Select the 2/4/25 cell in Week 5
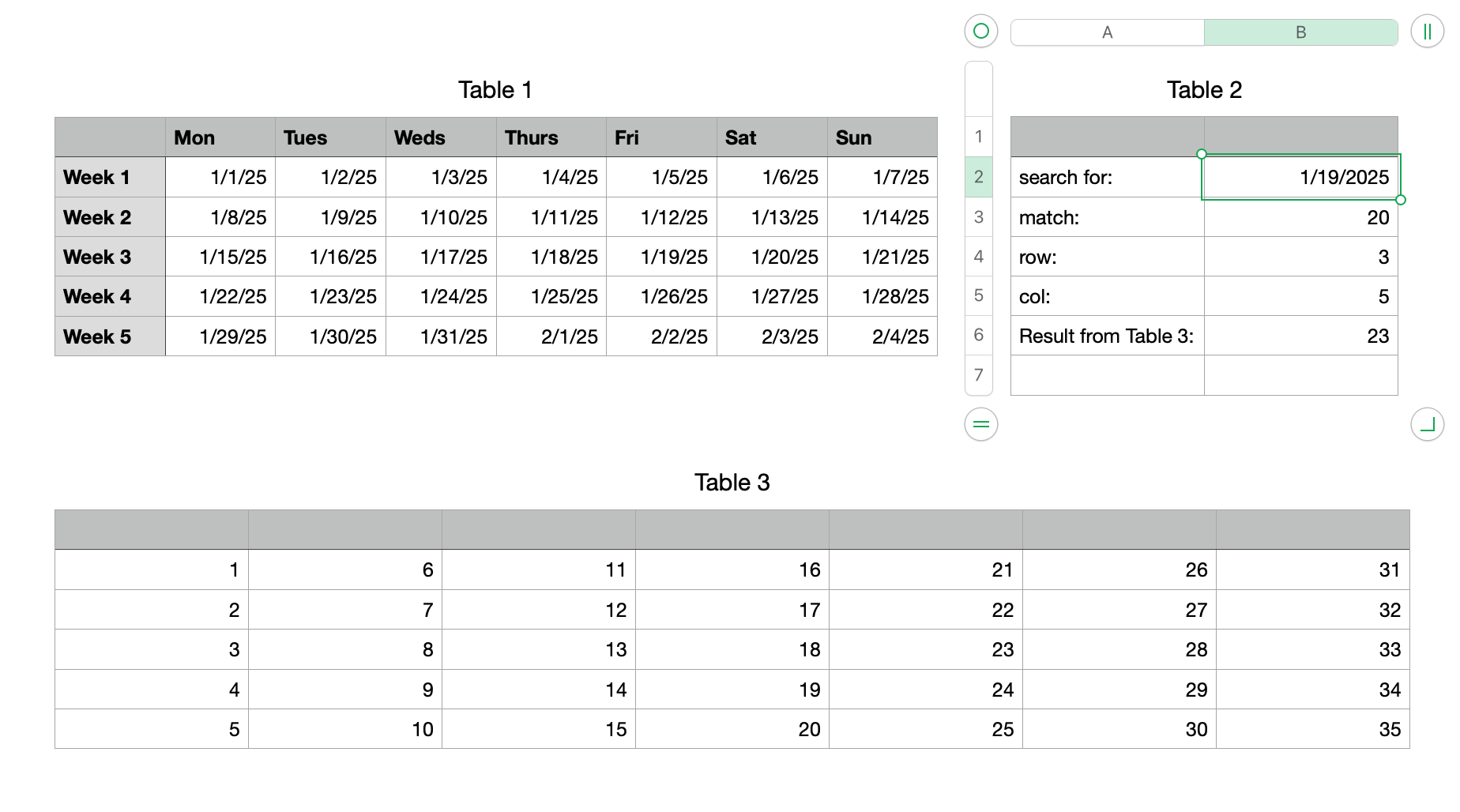This screenshot has height=812, width=1460. point(882,336)
